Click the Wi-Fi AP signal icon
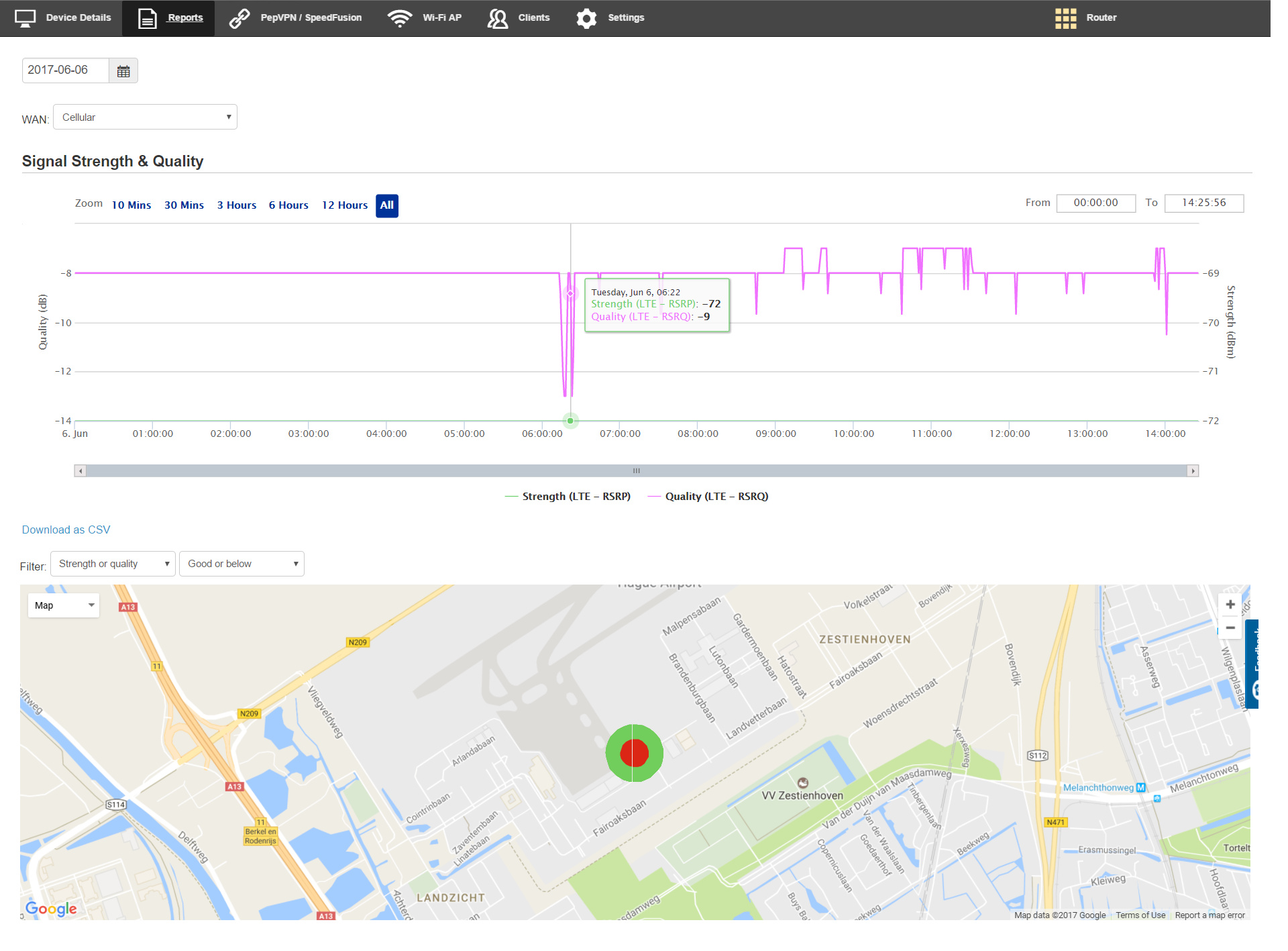Image resolution: width=1288 pixels, height=951 pixels. [400, 18]
